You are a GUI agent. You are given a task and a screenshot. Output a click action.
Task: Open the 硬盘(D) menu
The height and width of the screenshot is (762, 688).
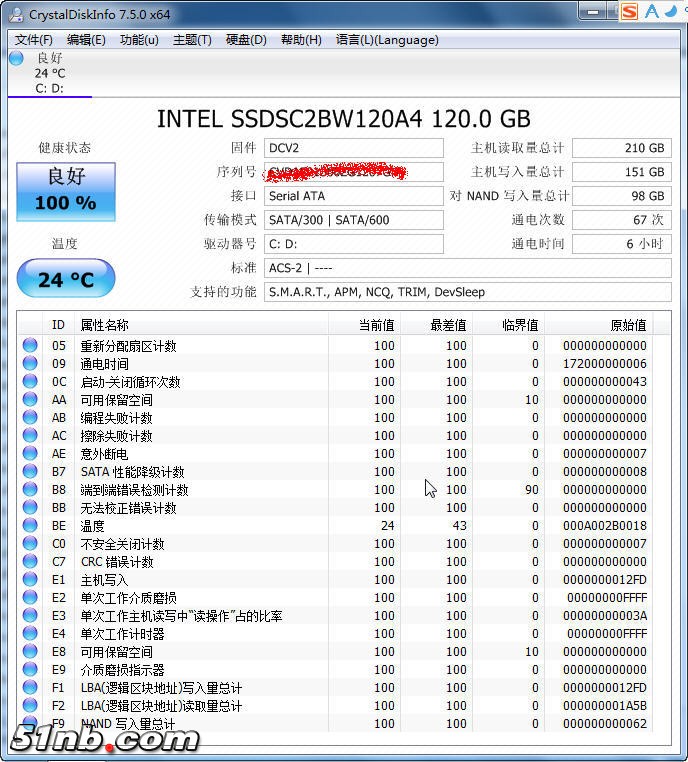coord(246,40)
